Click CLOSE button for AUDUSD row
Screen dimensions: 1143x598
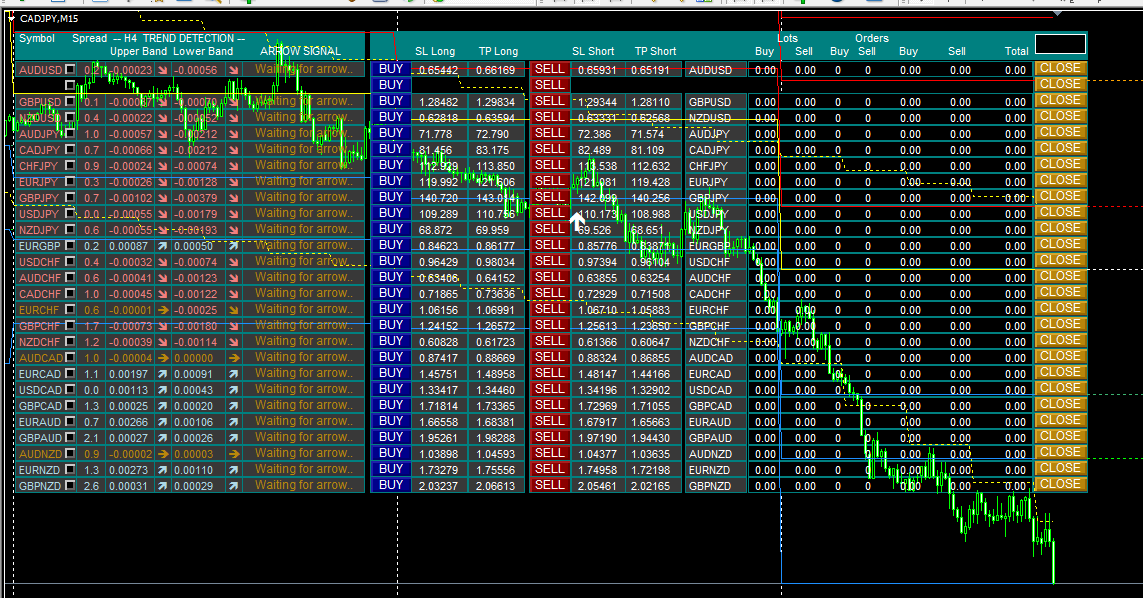(1061, 68)
